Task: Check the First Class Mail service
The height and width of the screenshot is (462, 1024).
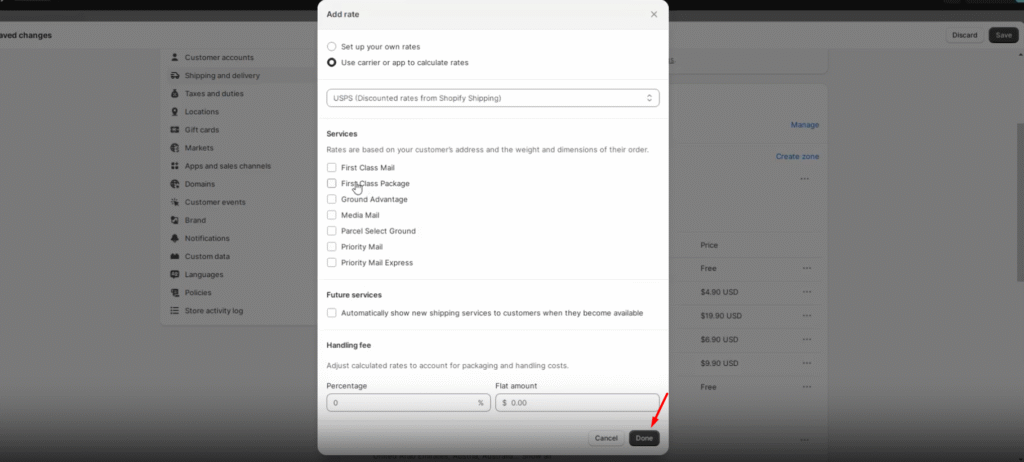Action: 332,168
